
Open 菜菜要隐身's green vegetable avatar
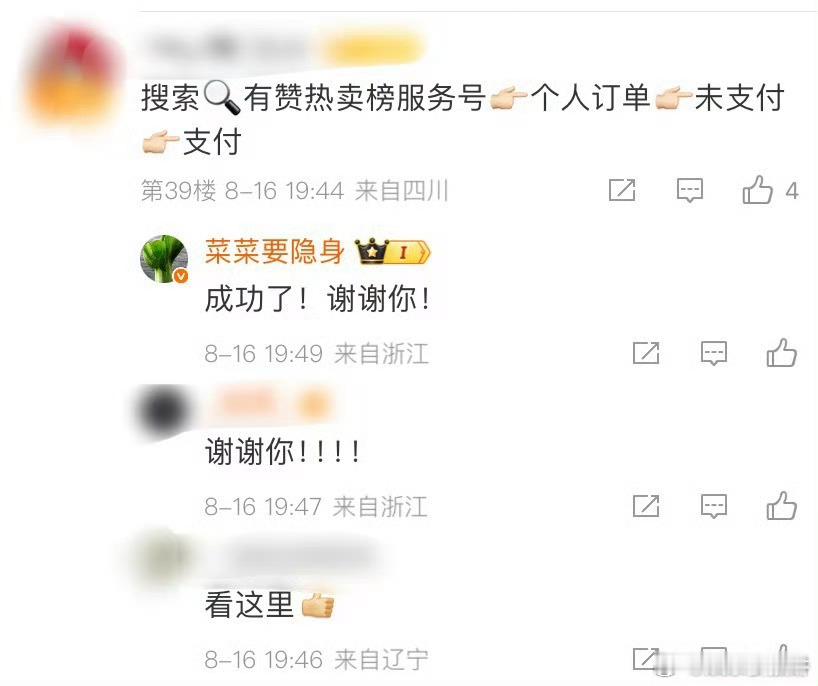[x=164, y=259]
